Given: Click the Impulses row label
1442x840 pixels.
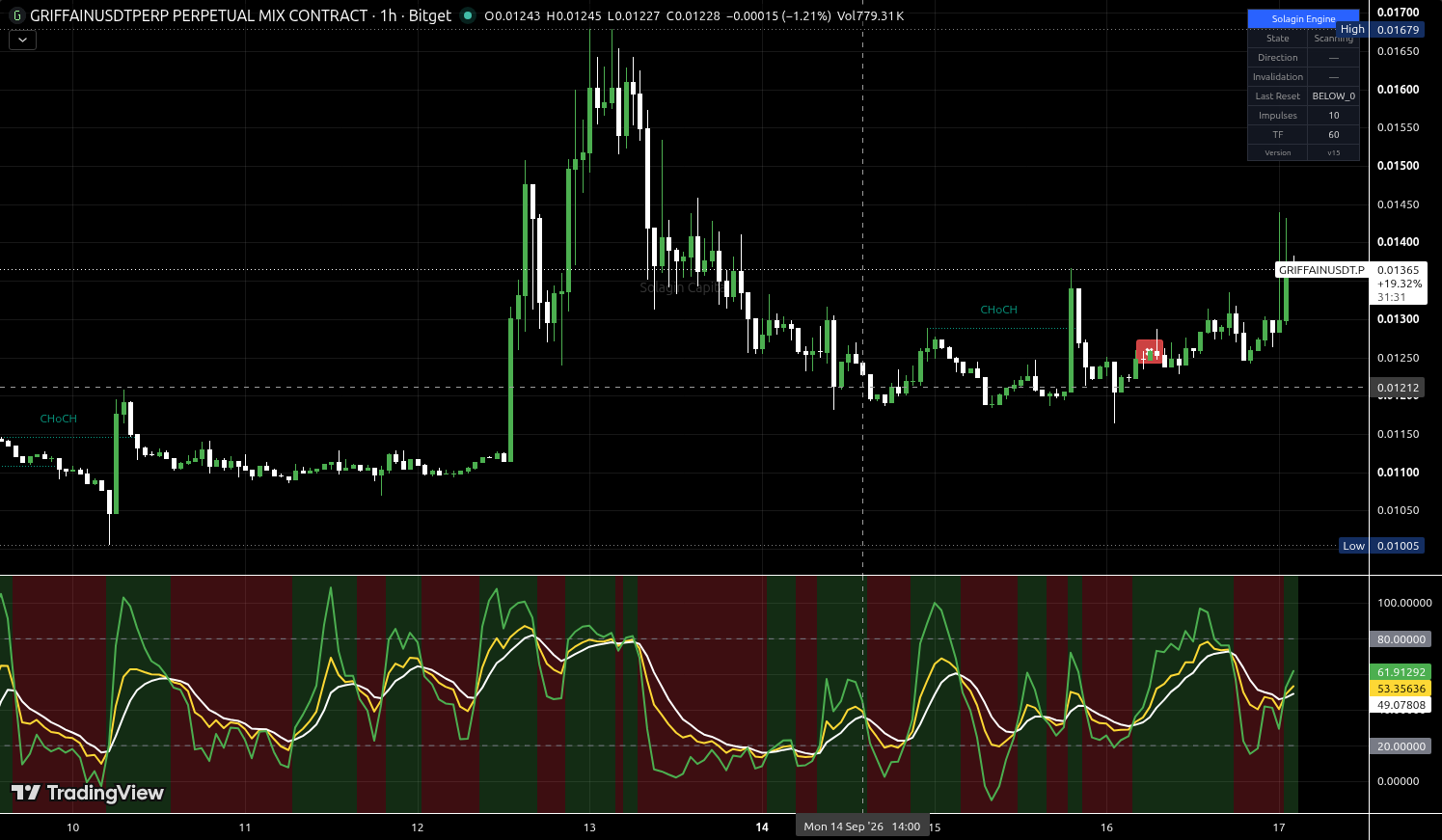Looking at the screenshot, I should click(1277, 116).
